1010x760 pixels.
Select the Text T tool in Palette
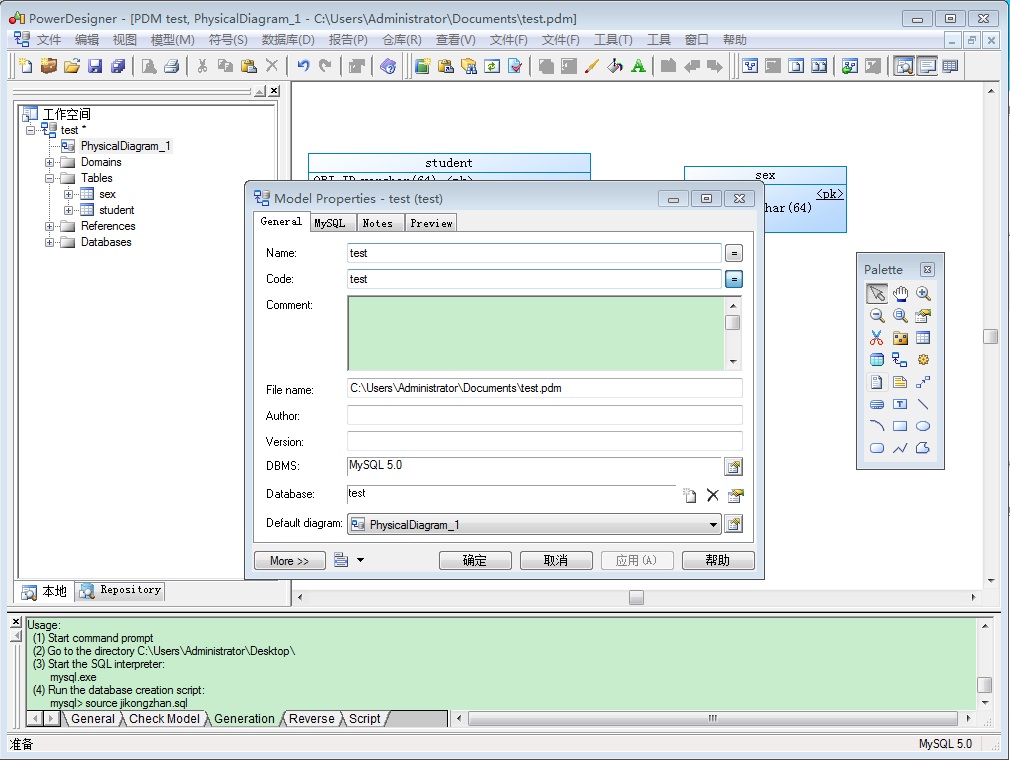coord(900,404)
